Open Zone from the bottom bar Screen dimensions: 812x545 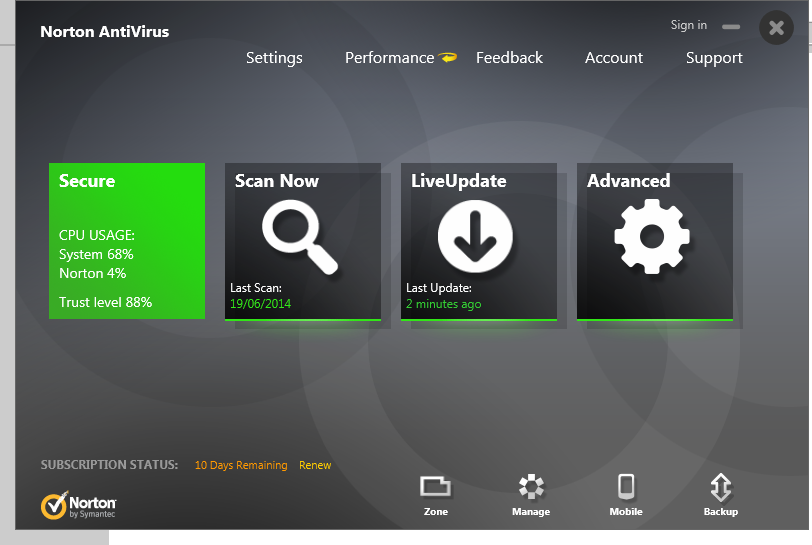436,496
